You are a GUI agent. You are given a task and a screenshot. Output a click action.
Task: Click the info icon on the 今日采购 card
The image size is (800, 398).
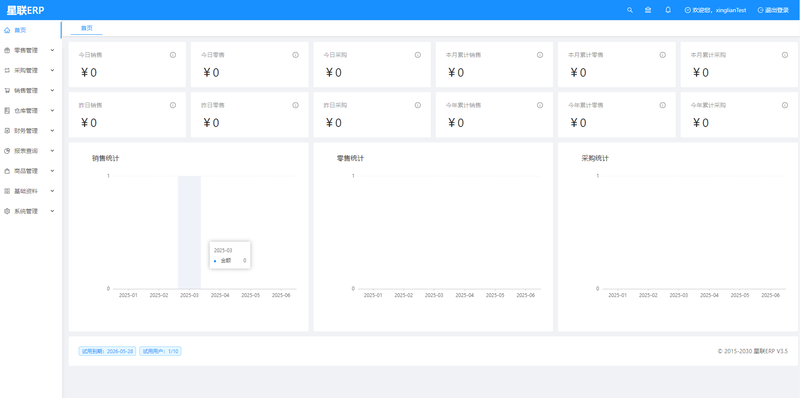point(418,55)
